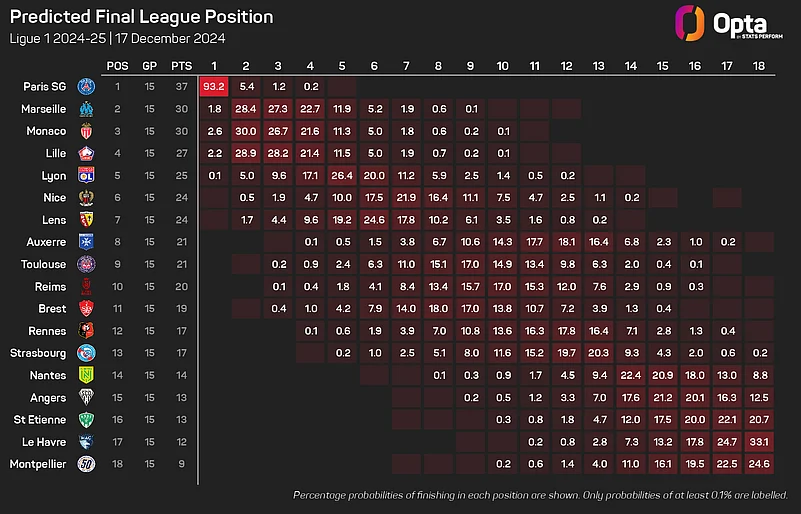801x514 pixels.
Task: Click the Strasbourg team name
Action: coord(39,353)
